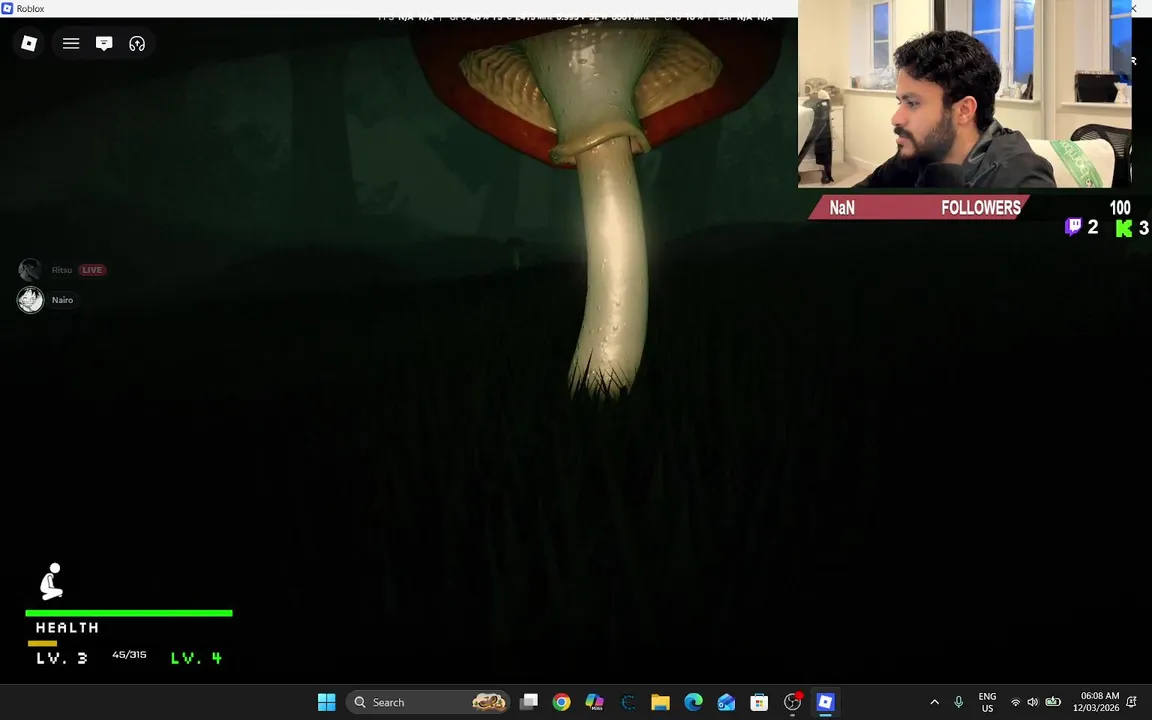Screen dimensions: 1152x720
Task: Click the FOLLOWERS banner on stream overlay
Action: [918, 207]
